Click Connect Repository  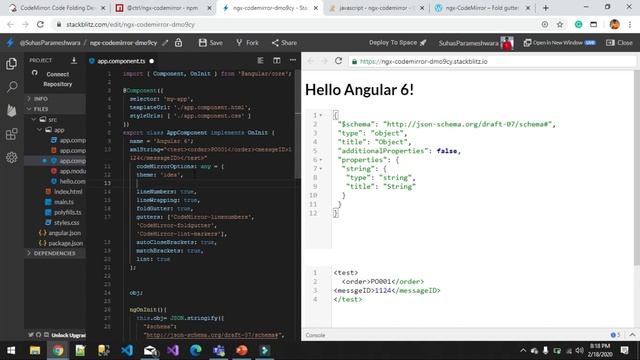[x=58, y=79]
